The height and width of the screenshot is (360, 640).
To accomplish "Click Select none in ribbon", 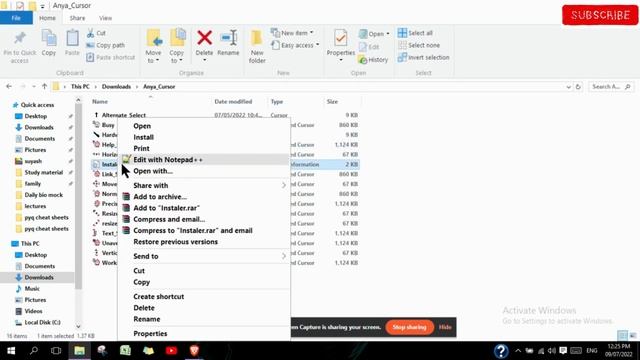I will point(419,45).
